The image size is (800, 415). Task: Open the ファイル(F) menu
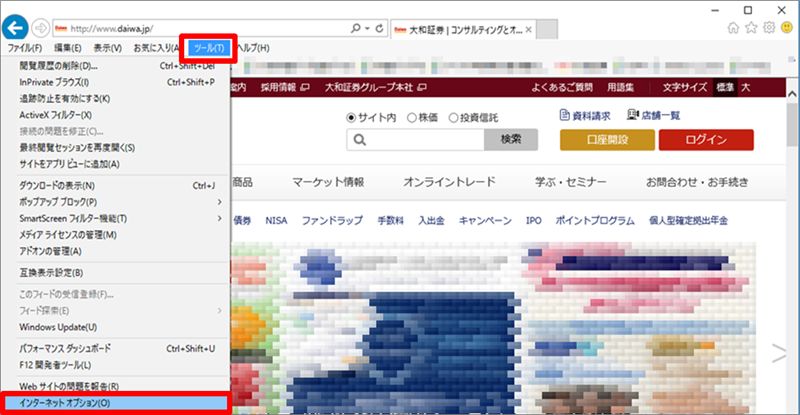(x=24, y=48)
